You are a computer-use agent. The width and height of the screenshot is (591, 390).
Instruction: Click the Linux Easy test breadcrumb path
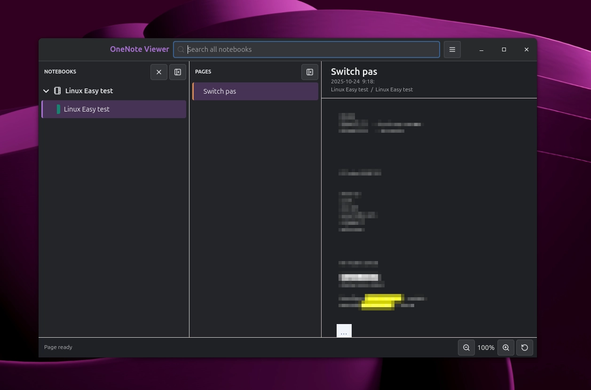point(372,90)
